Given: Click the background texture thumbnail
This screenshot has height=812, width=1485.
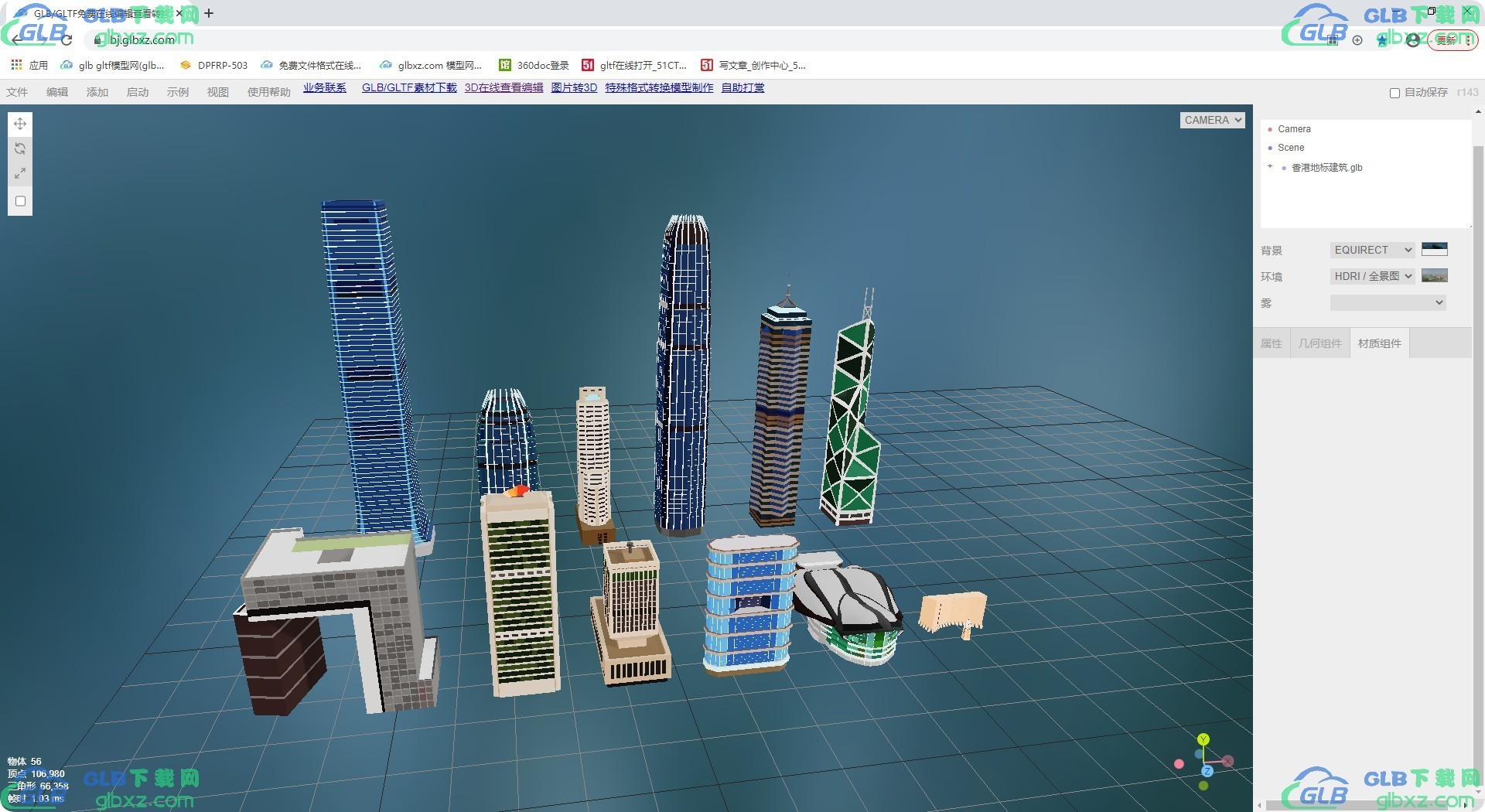Looking at the screenshot, I should (x=1435, y=249).
